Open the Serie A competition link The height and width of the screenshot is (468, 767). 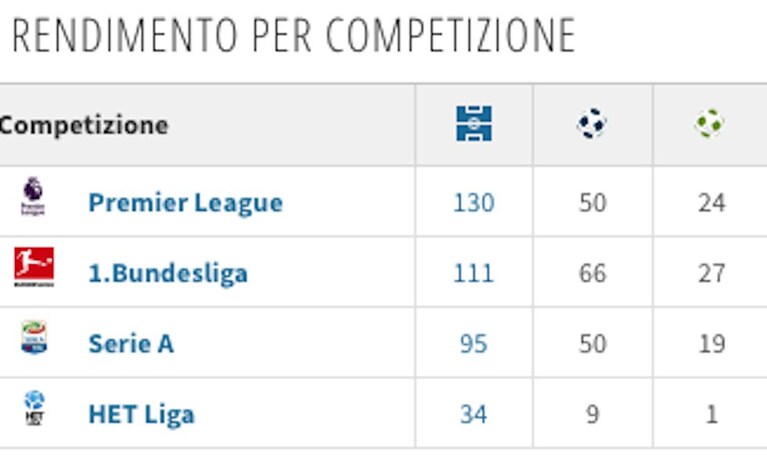point(131,344)
